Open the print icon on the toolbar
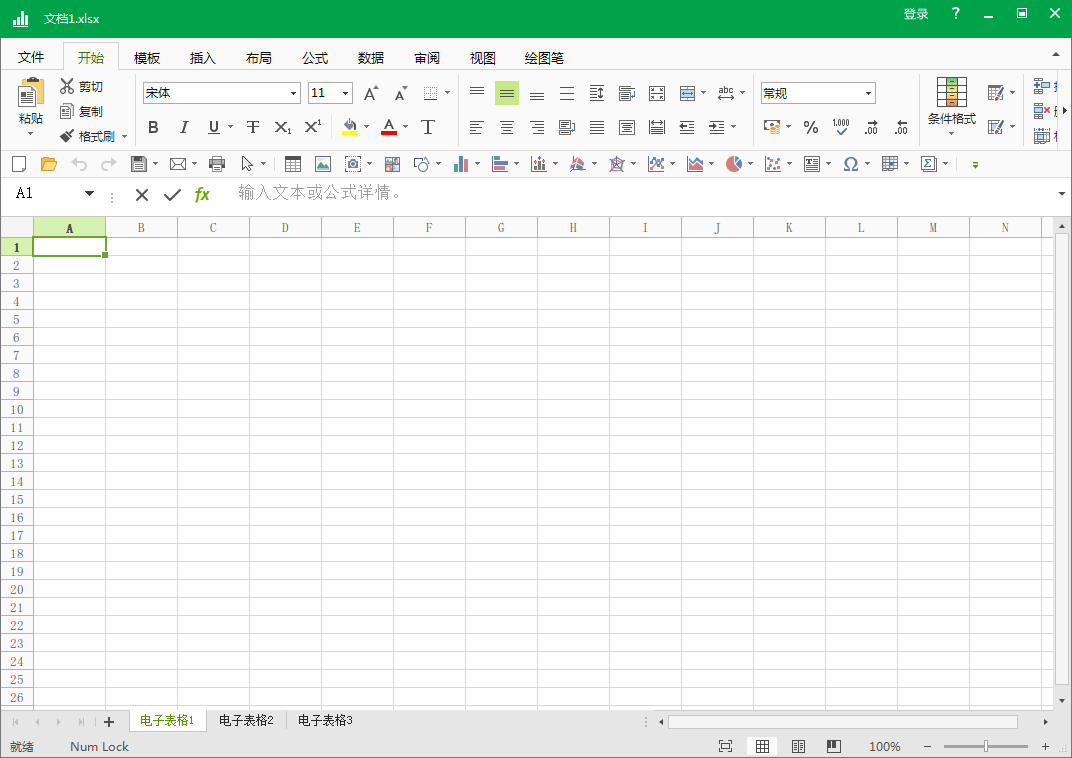This screenshot has height=758, width=1072. pyautogui.click(x=217, y=164)
